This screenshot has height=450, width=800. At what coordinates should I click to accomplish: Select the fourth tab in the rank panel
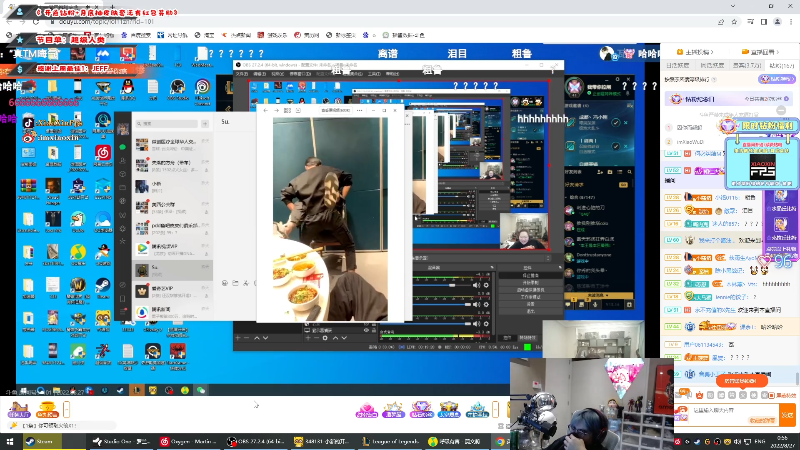[781, 65]
